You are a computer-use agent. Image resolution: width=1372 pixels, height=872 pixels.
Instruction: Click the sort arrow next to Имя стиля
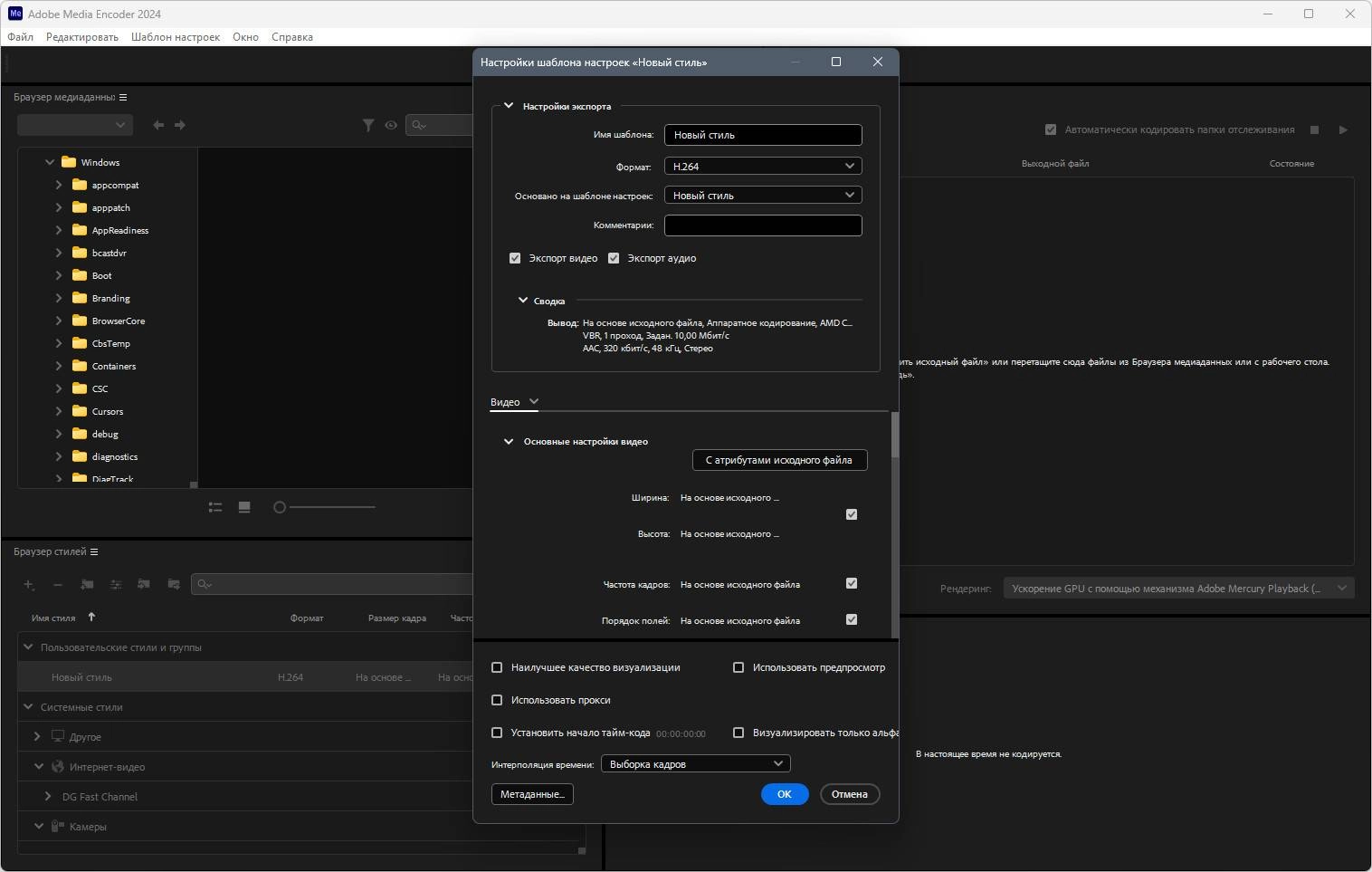click(x=91, y=618)
